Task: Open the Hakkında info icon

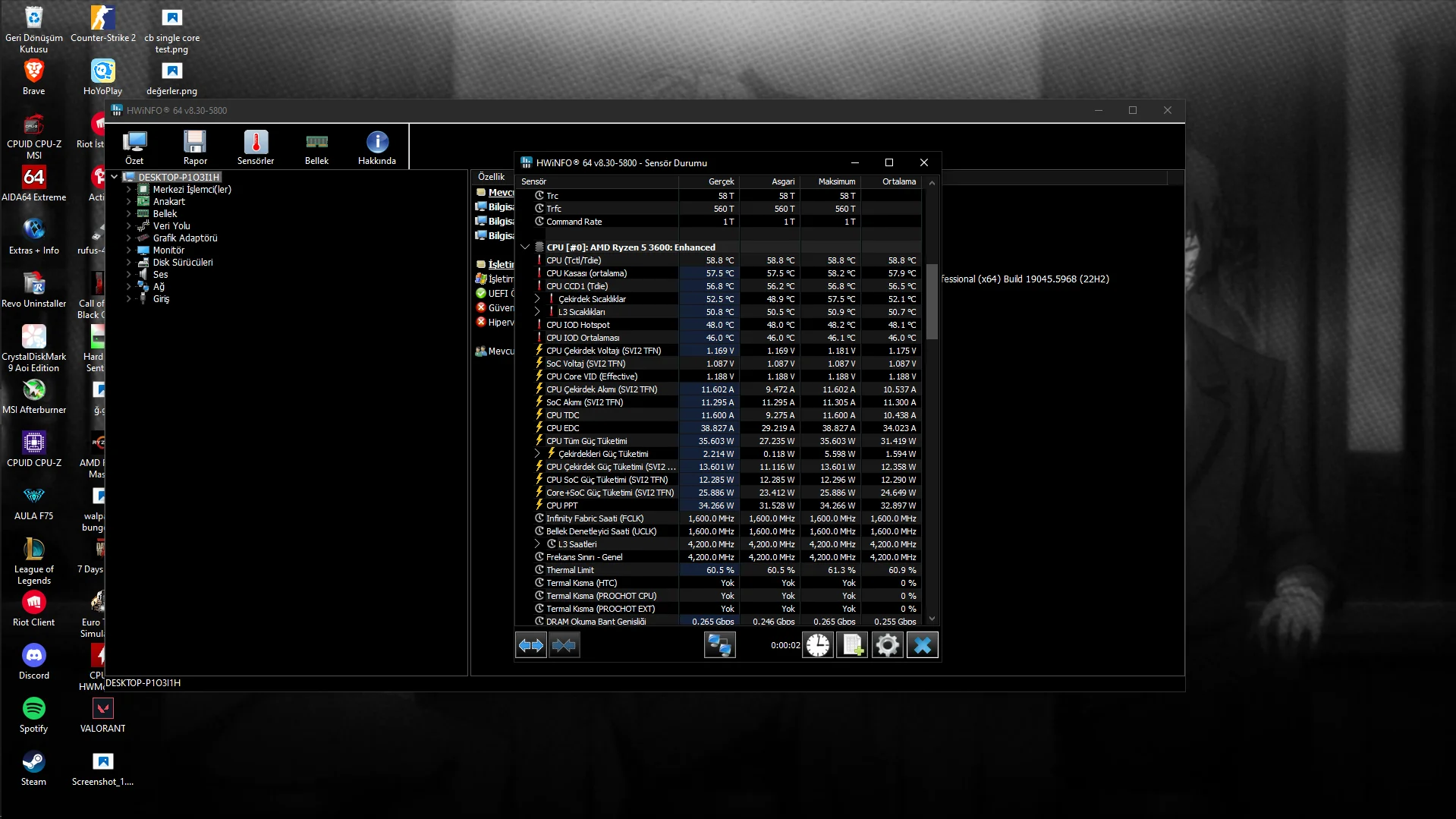Action: pos(377,147)
